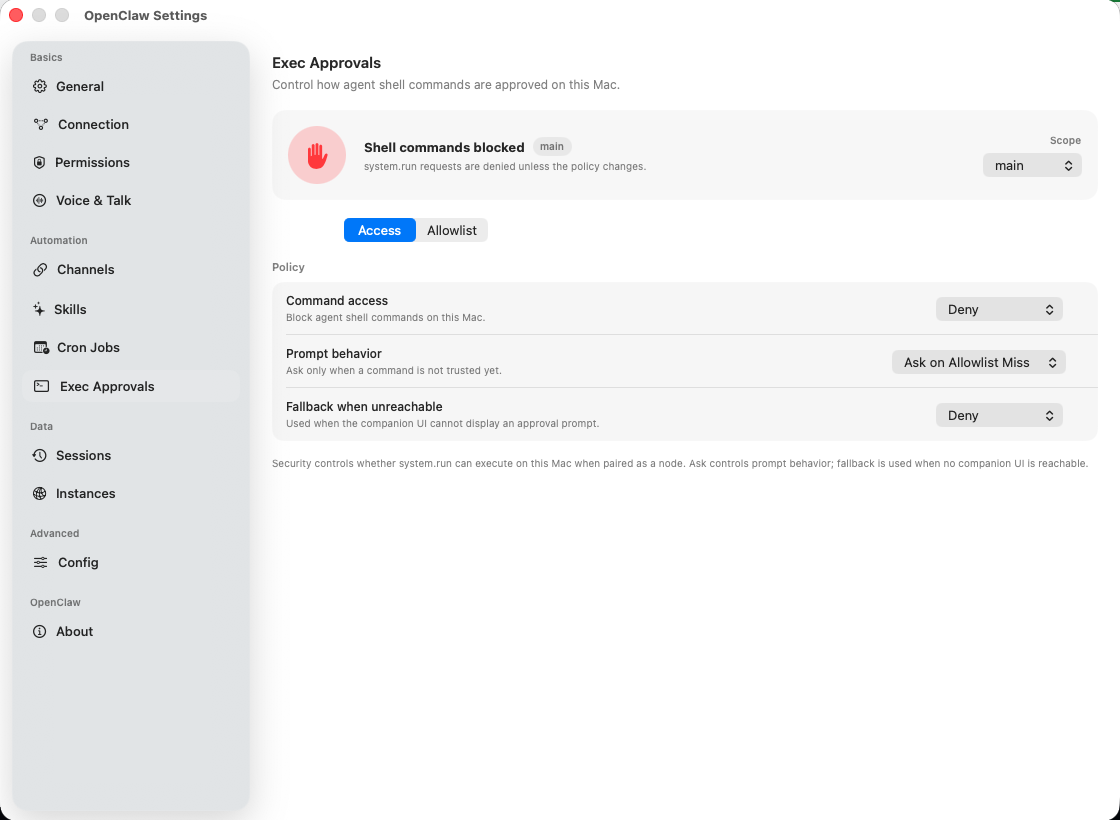
Task: Click the Advanced sidebar section header
Action: click(54, 534)
